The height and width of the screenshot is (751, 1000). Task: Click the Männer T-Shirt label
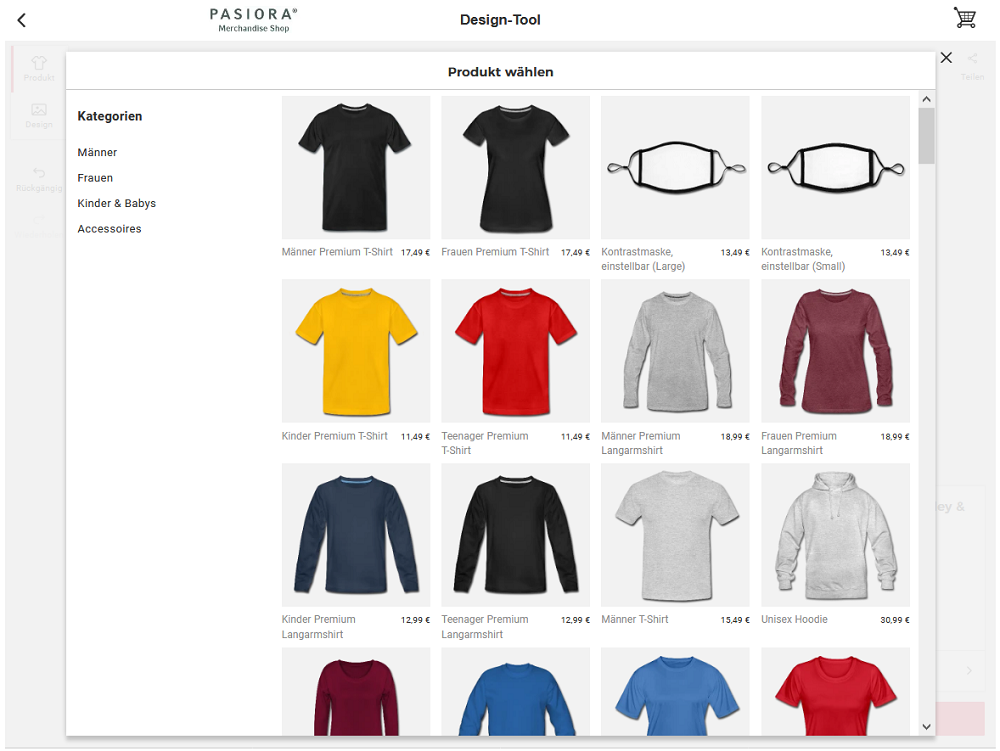click(x=635, y=619)
